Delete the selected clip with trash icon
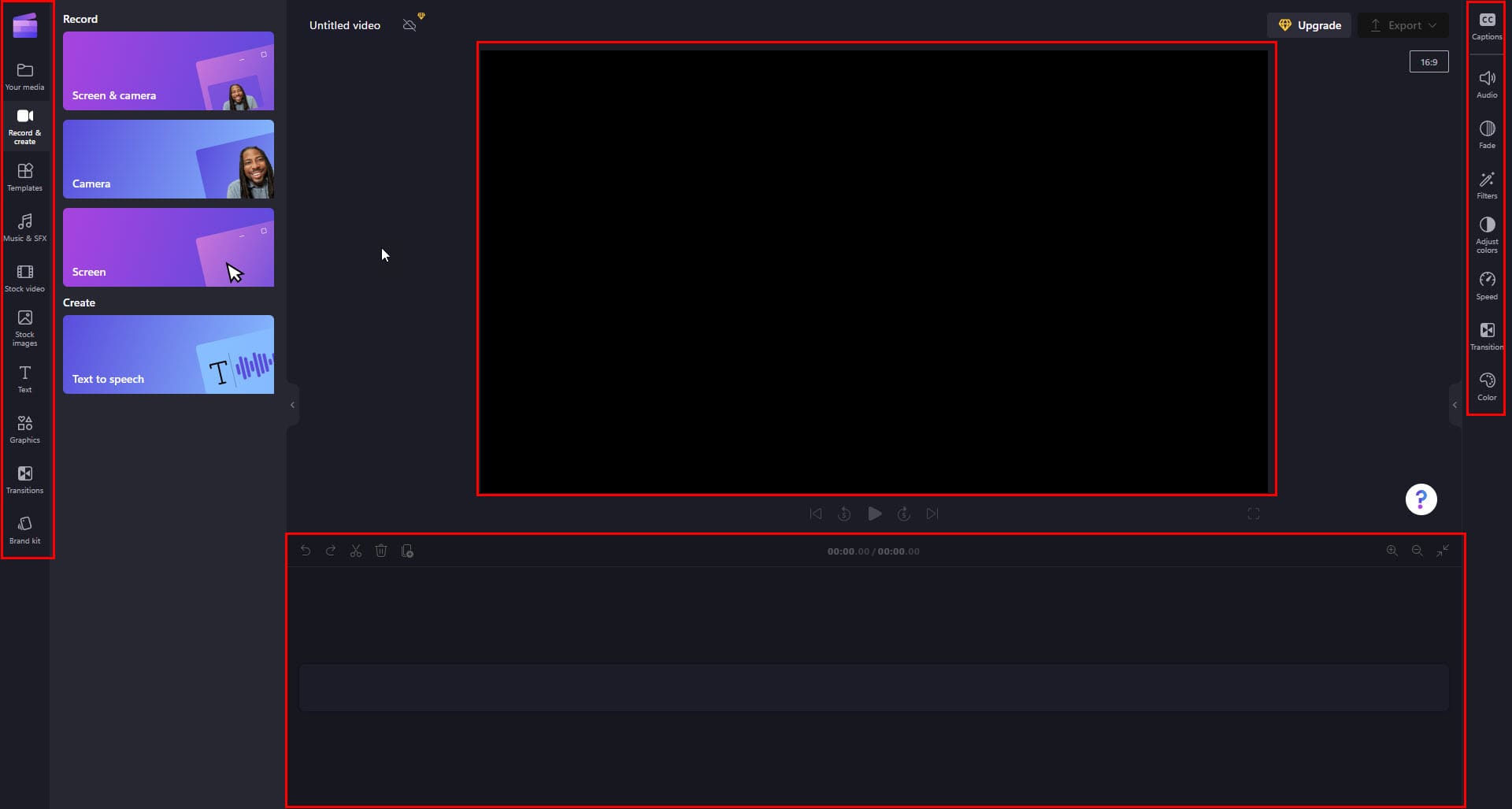 point(381,551)
